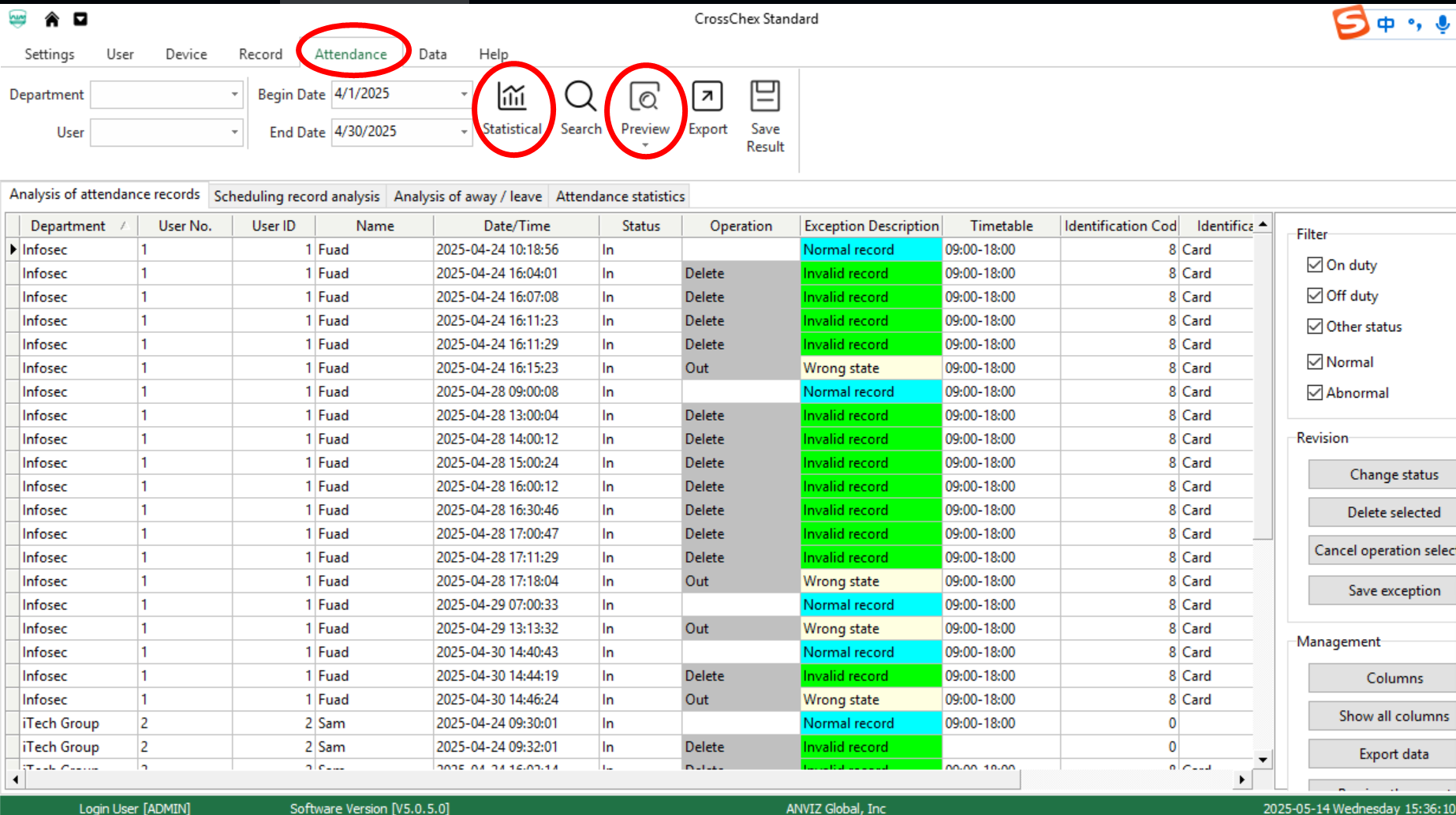Click the horizontal scrollbar left arrow
The height and width of the screenshot is (815, 1456).
[x=16, y=779]
